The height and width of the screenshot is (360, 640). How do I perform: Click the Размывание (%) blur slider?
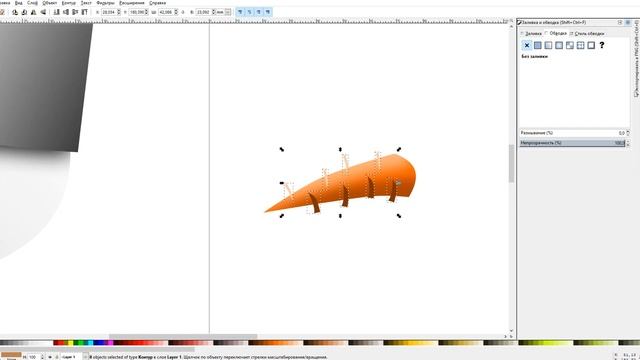point(572,133)
